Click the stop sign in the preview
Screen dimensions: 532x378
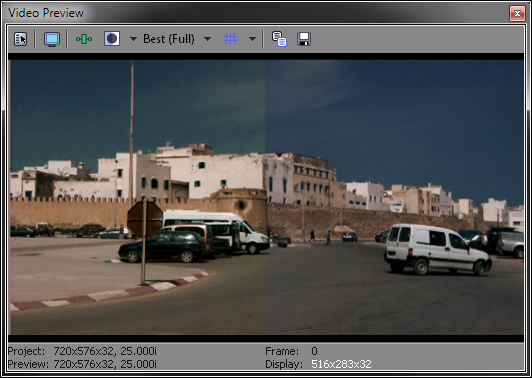click(x=145, y=219)
